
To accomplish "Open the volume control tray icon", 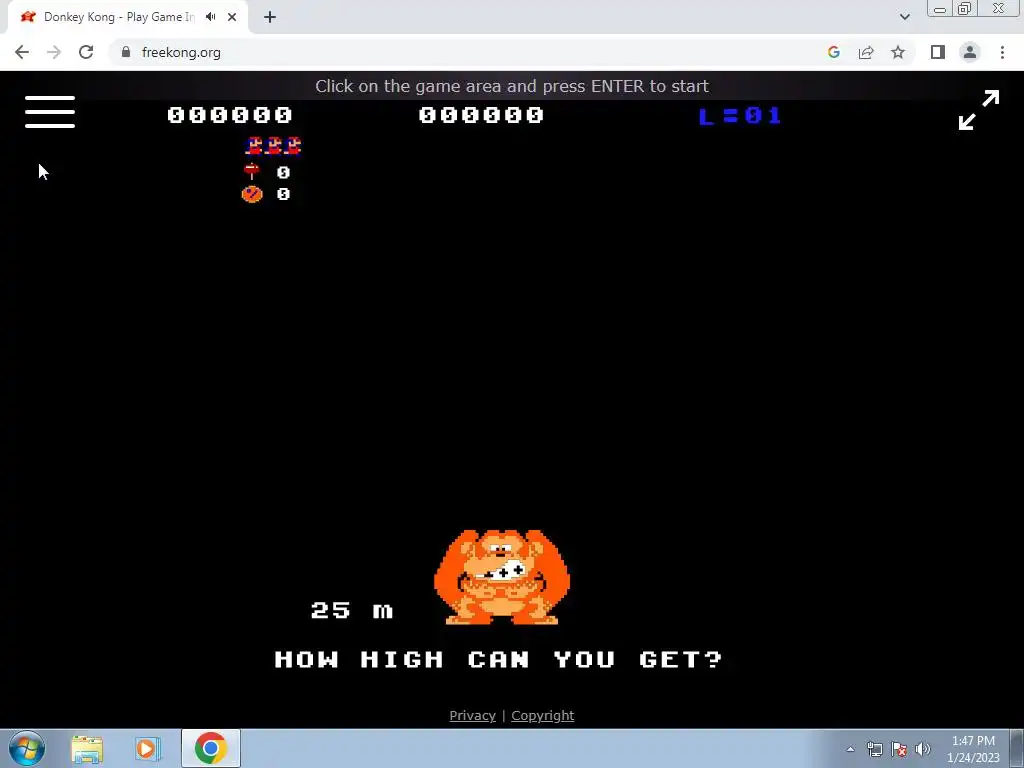I will (x=922, y=749).
